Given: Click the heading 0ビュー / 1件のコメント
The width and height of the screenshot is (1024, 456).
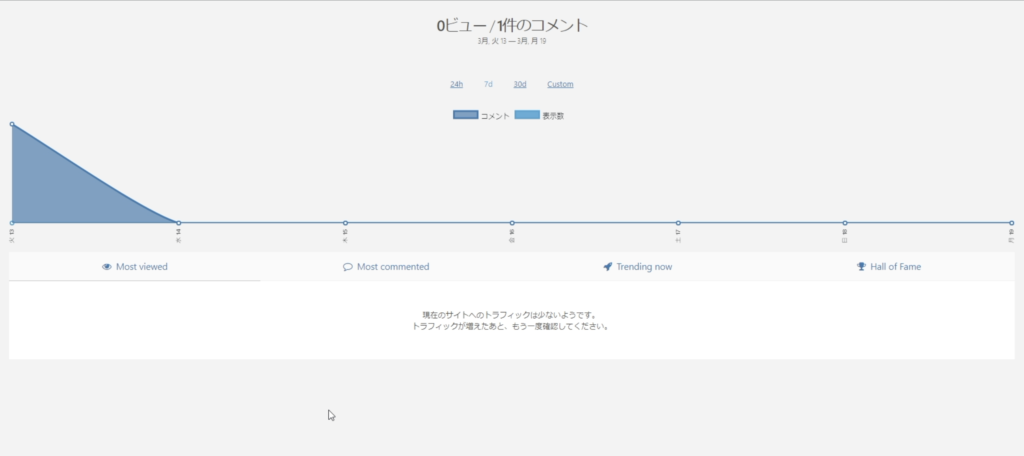Looking at the screenshot, I should 512,25.
